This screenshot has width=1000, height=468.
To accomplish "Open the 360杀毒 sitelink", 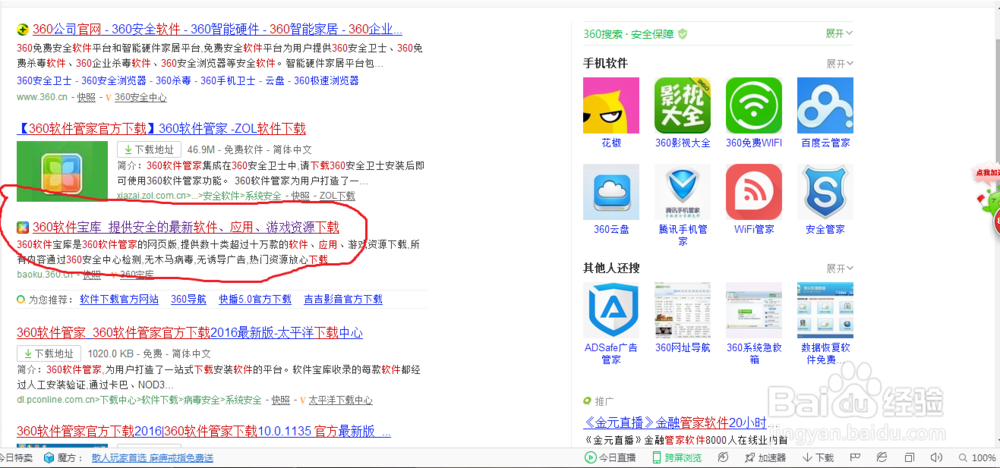I will (173, 81).
